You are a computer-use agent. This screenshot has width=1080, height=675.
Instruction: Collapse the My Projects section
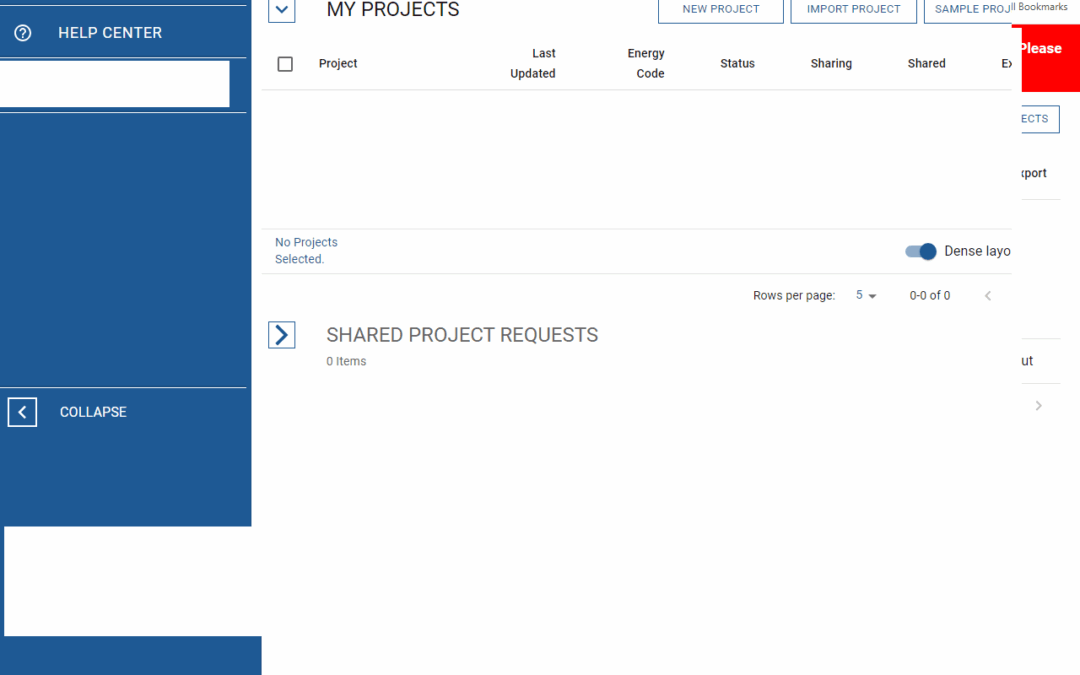tap(282, 11)
